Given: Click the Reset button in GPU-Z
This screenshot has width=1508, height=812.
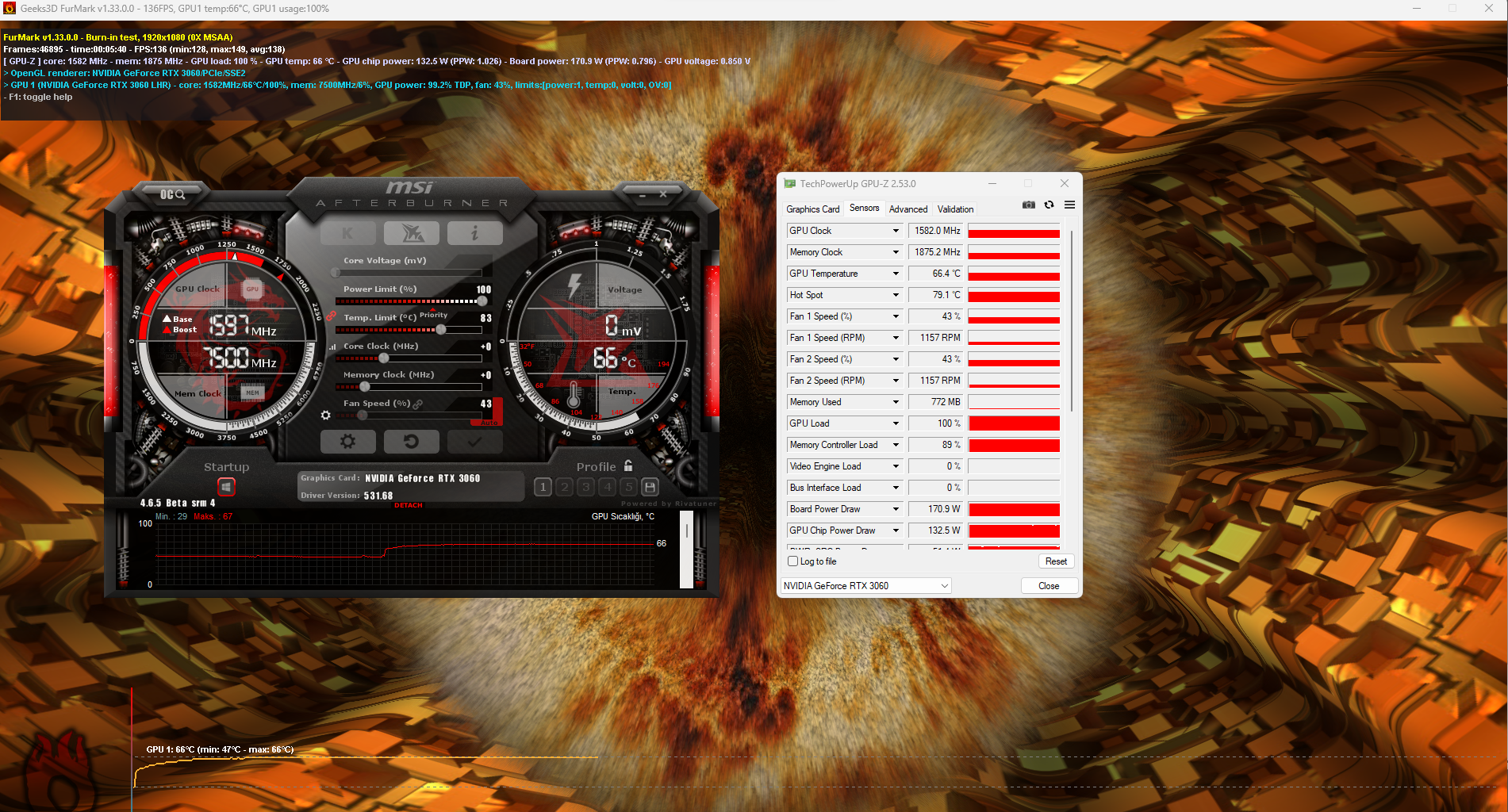Looking at the screenshot, I should [x=1056, y=561].
